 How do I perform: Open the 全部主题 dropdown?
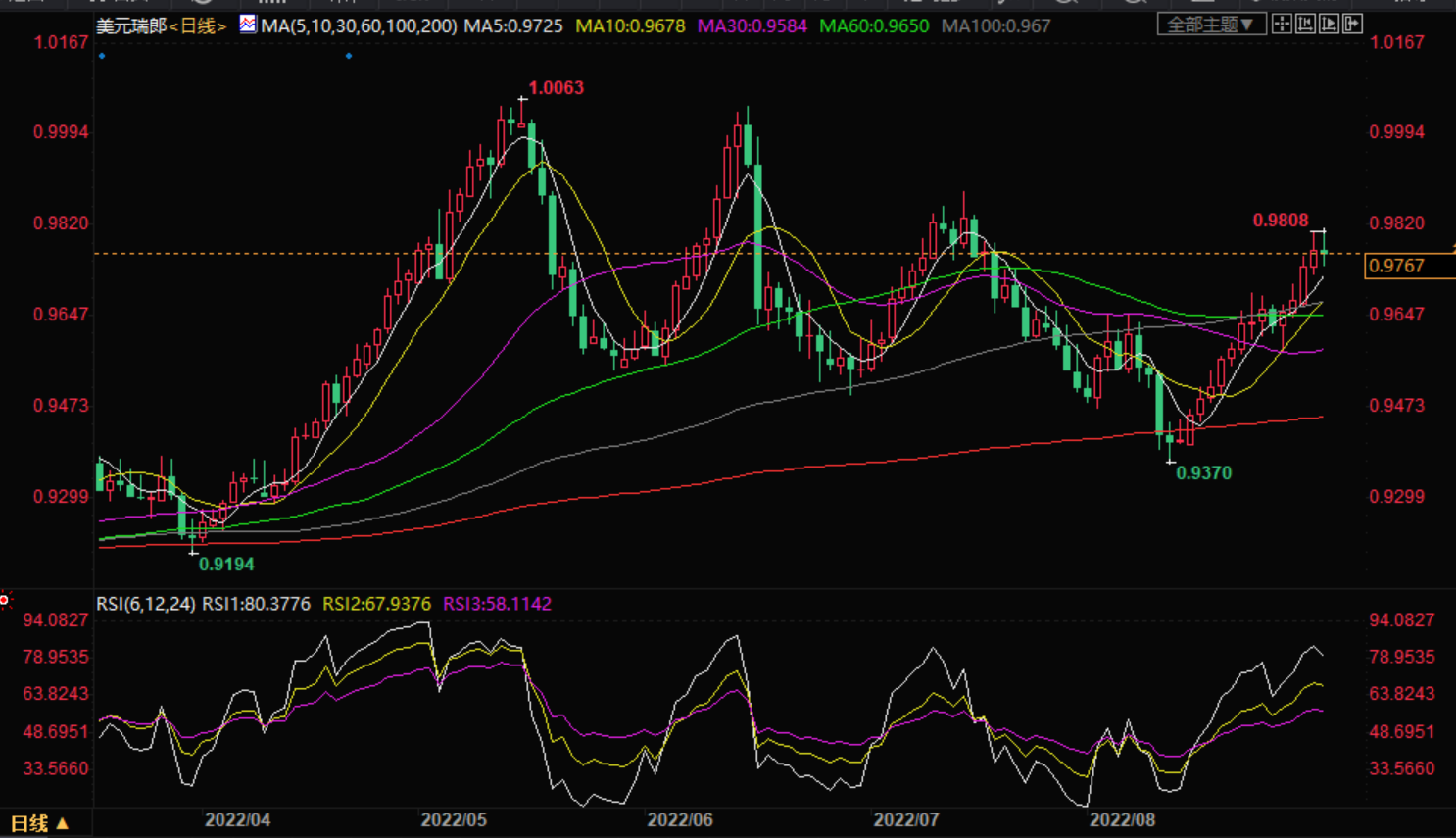click(1210, 25)
